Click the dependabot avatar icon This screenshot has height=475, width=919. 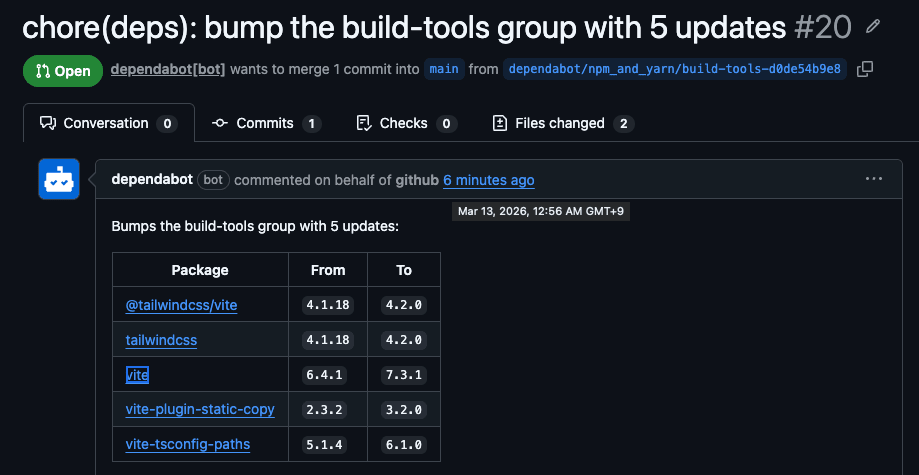tap(59, 179)
